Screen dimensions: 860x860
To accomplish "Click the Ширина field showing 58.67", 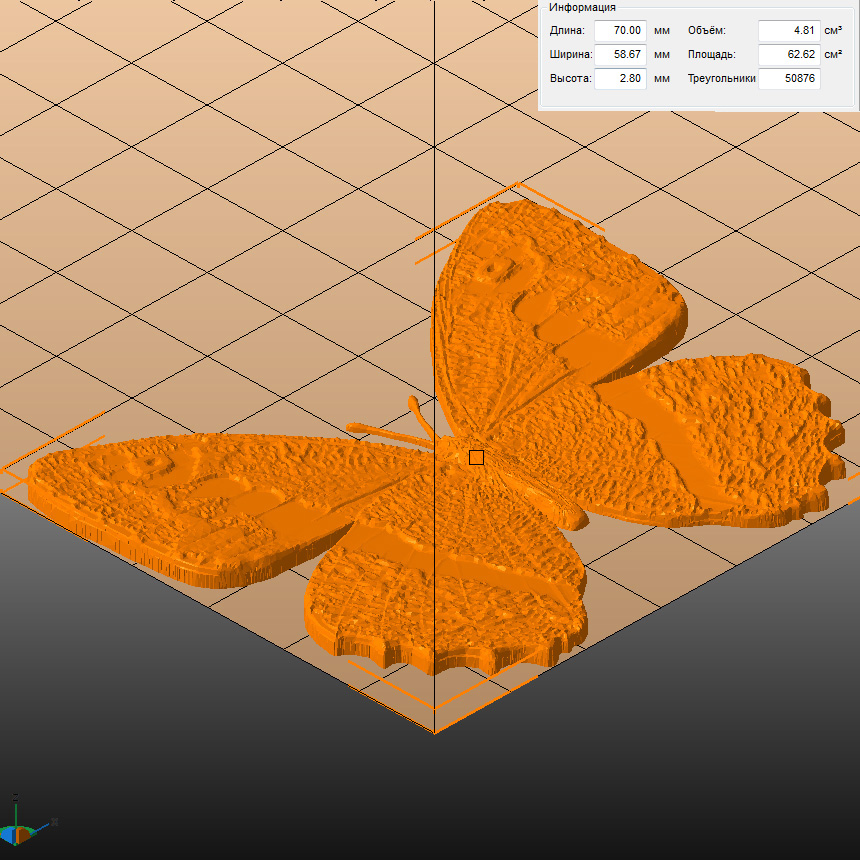I will coord(620,55).
